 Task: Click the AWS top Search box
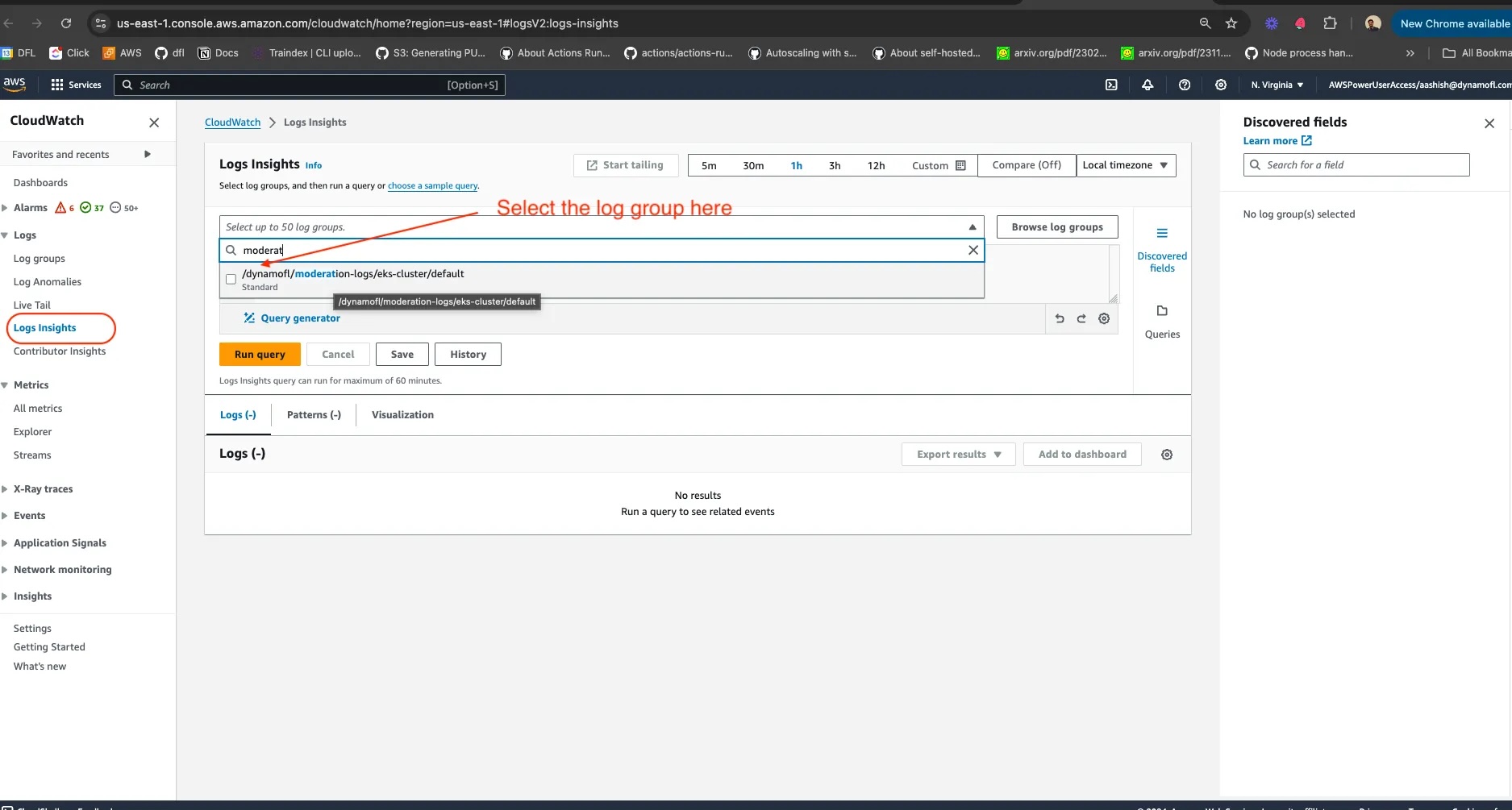point(310,85)
